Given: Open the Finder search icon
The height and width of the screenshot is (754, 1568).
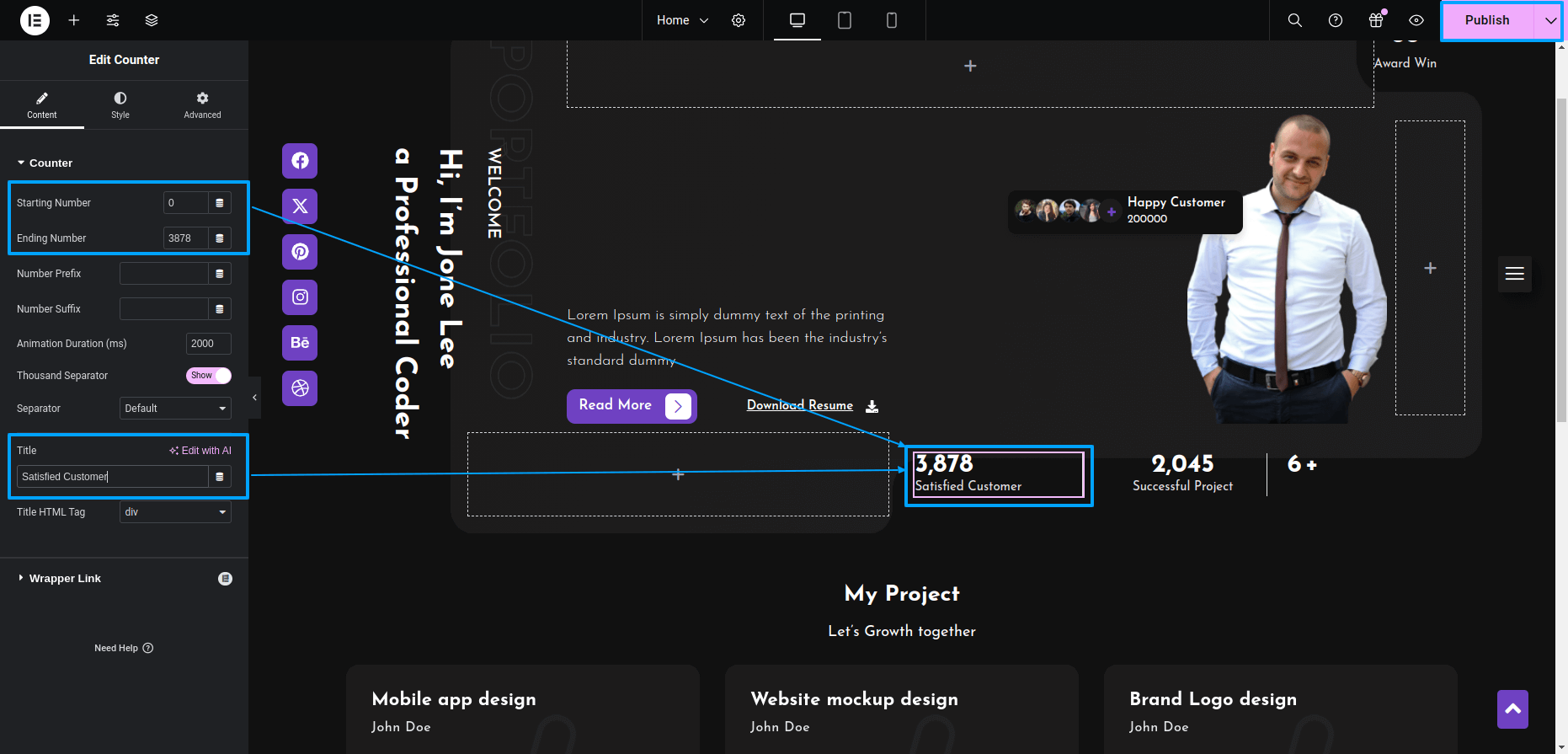Looking at the screenshot, I should click(1295, 20).
